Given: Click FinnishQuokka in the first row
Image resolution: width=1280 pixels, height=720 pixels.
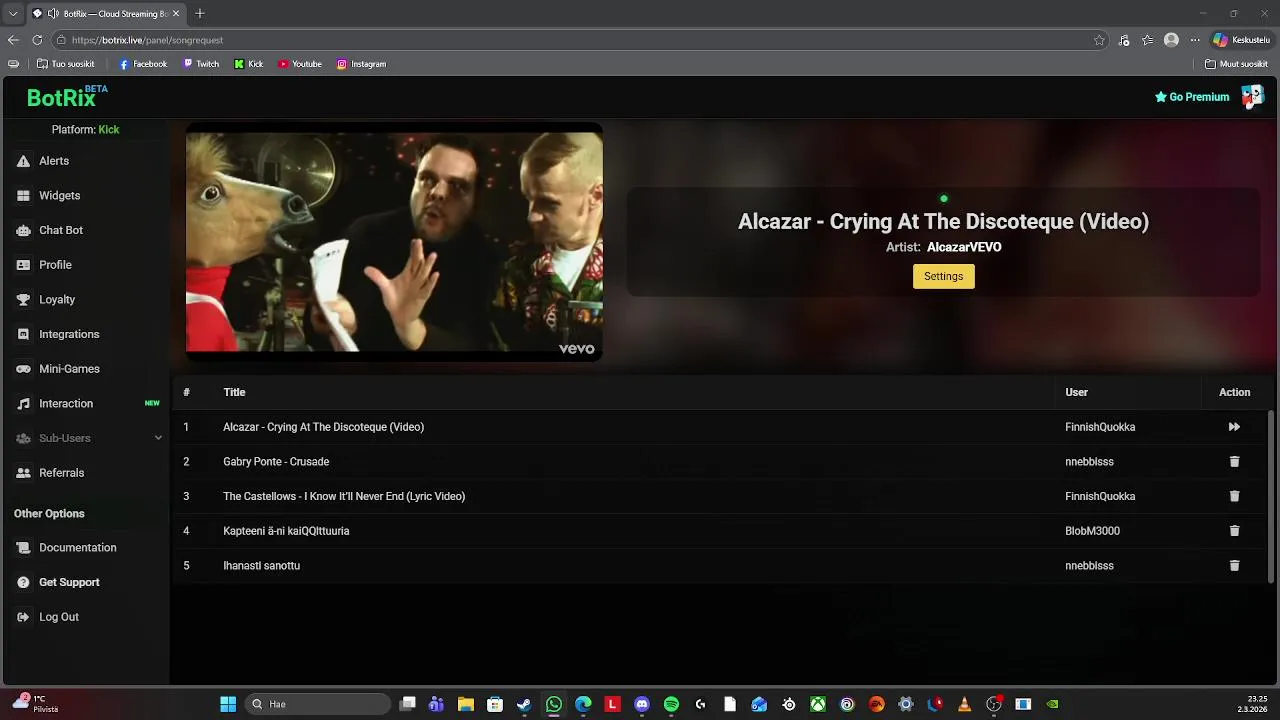Looking at the screenshot, I should click(1100, 427).
